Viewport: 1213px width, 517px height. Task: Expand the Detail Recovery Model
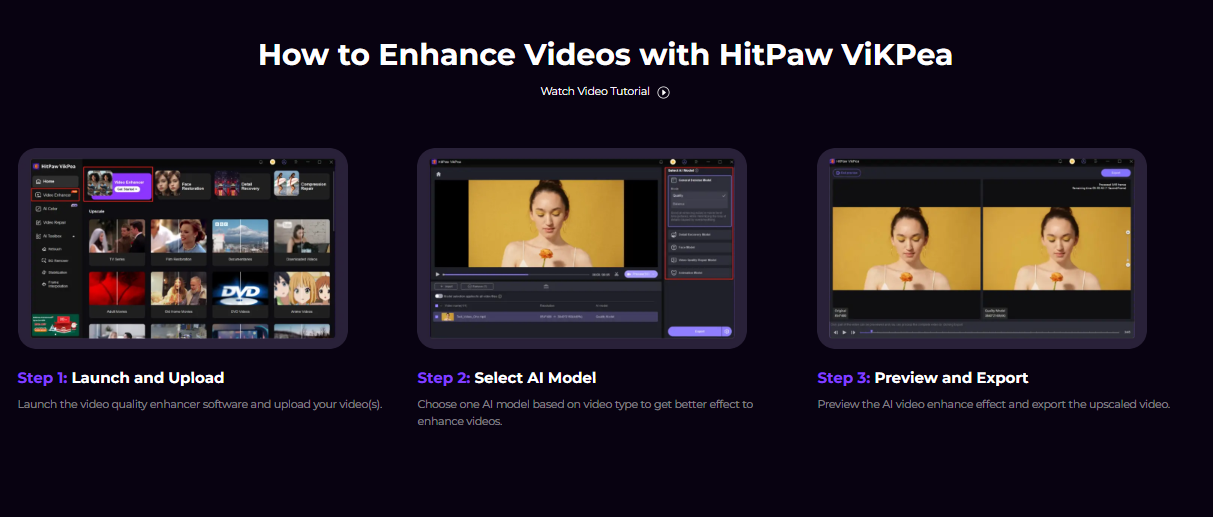pos(699,234)
